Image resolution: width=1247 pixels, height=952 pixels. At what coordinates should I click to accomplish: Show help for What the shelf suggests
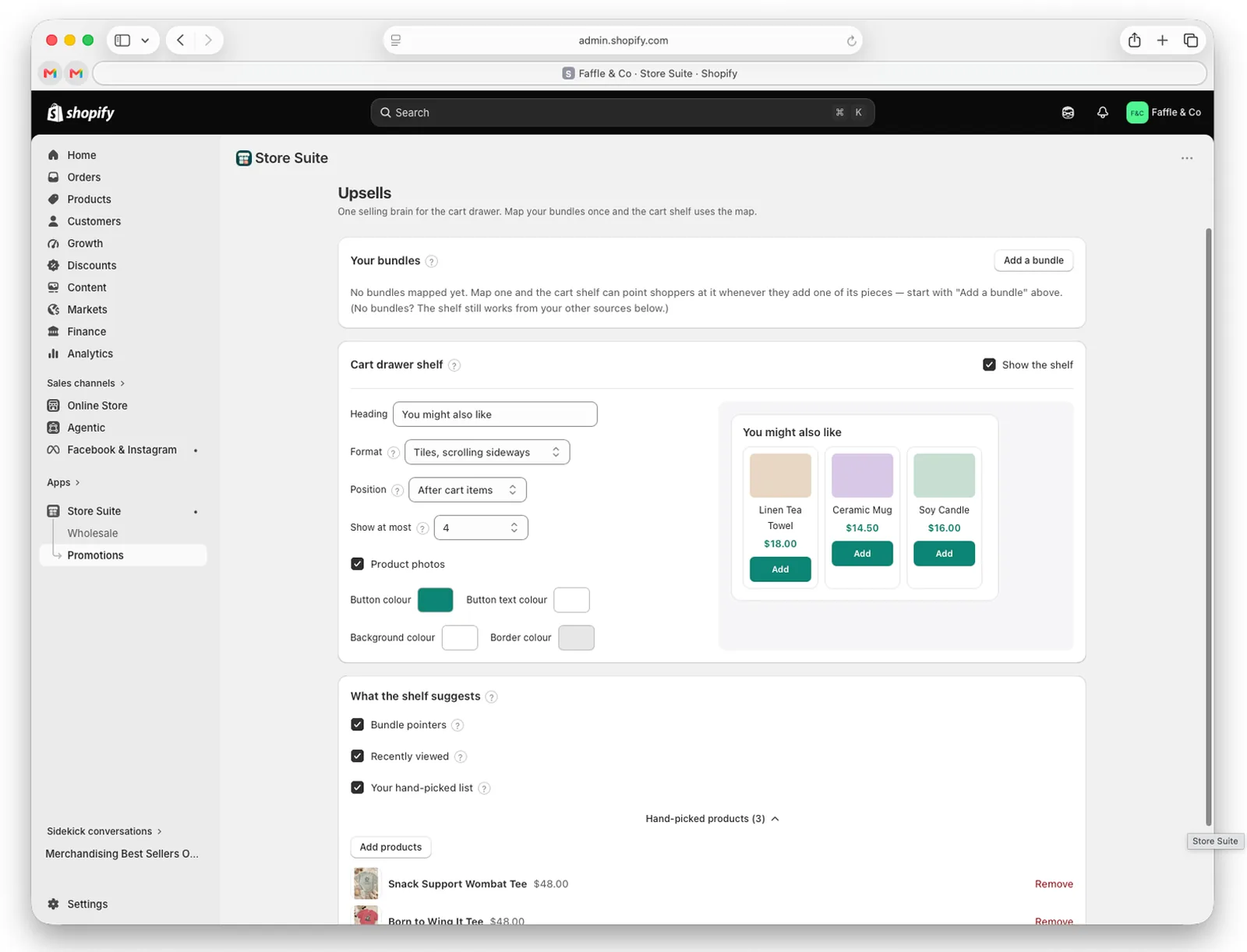pyautogui.click(x=491, y=697)
